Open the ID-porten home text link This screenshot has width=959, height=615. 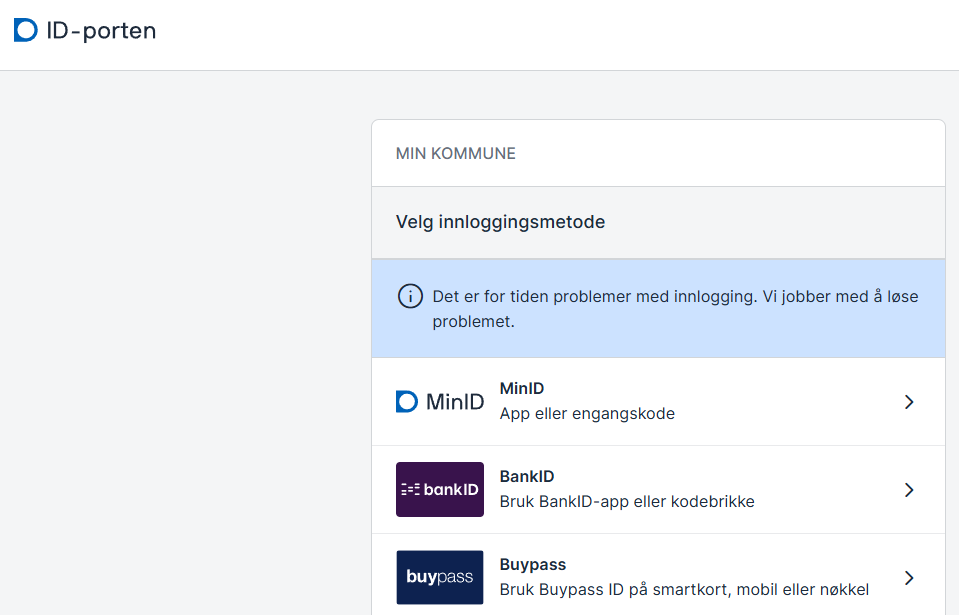click(101, 31)
